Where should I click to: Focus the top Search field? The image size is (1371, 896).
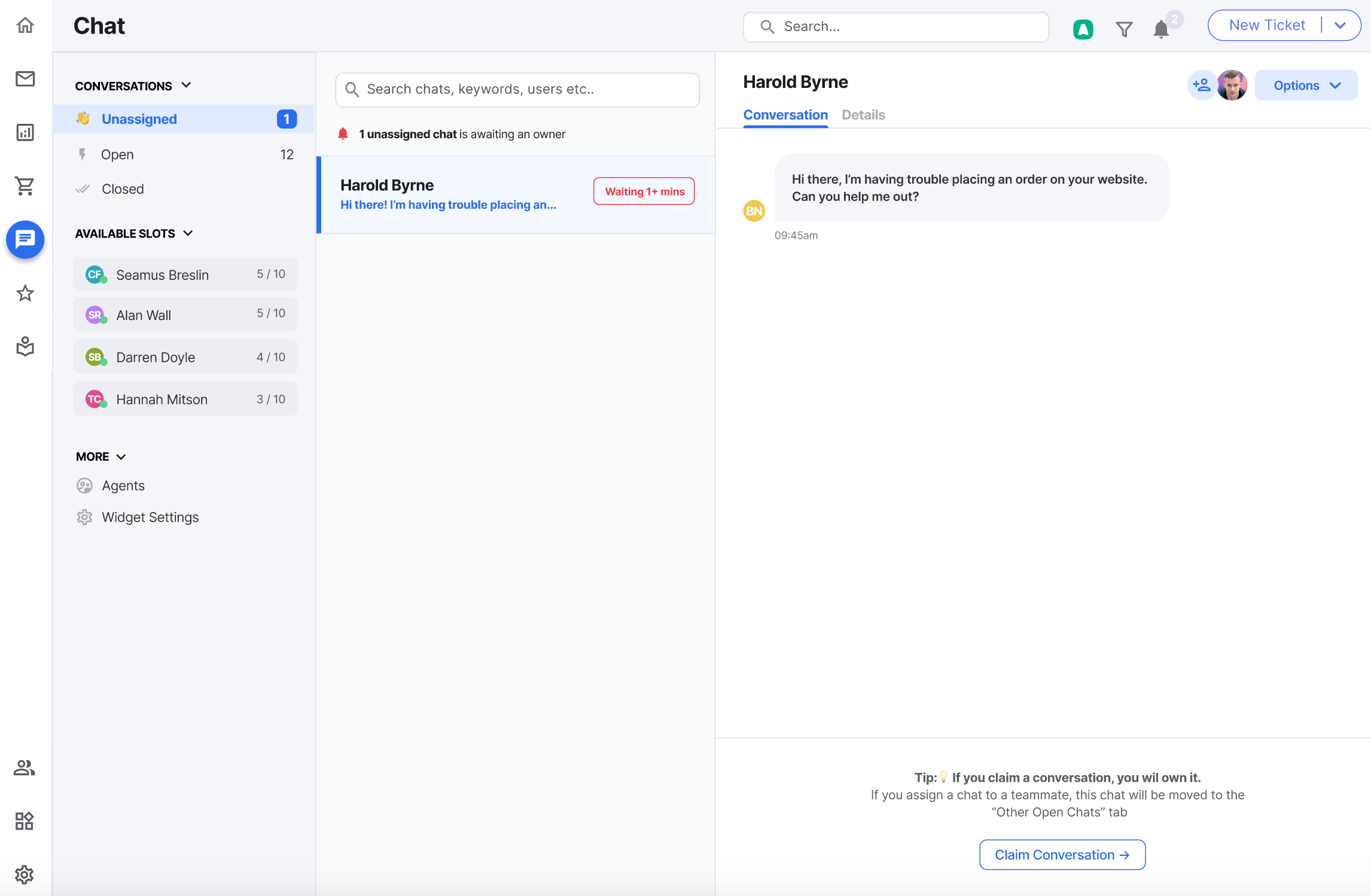pyautogui.click(x=896, y=27)
